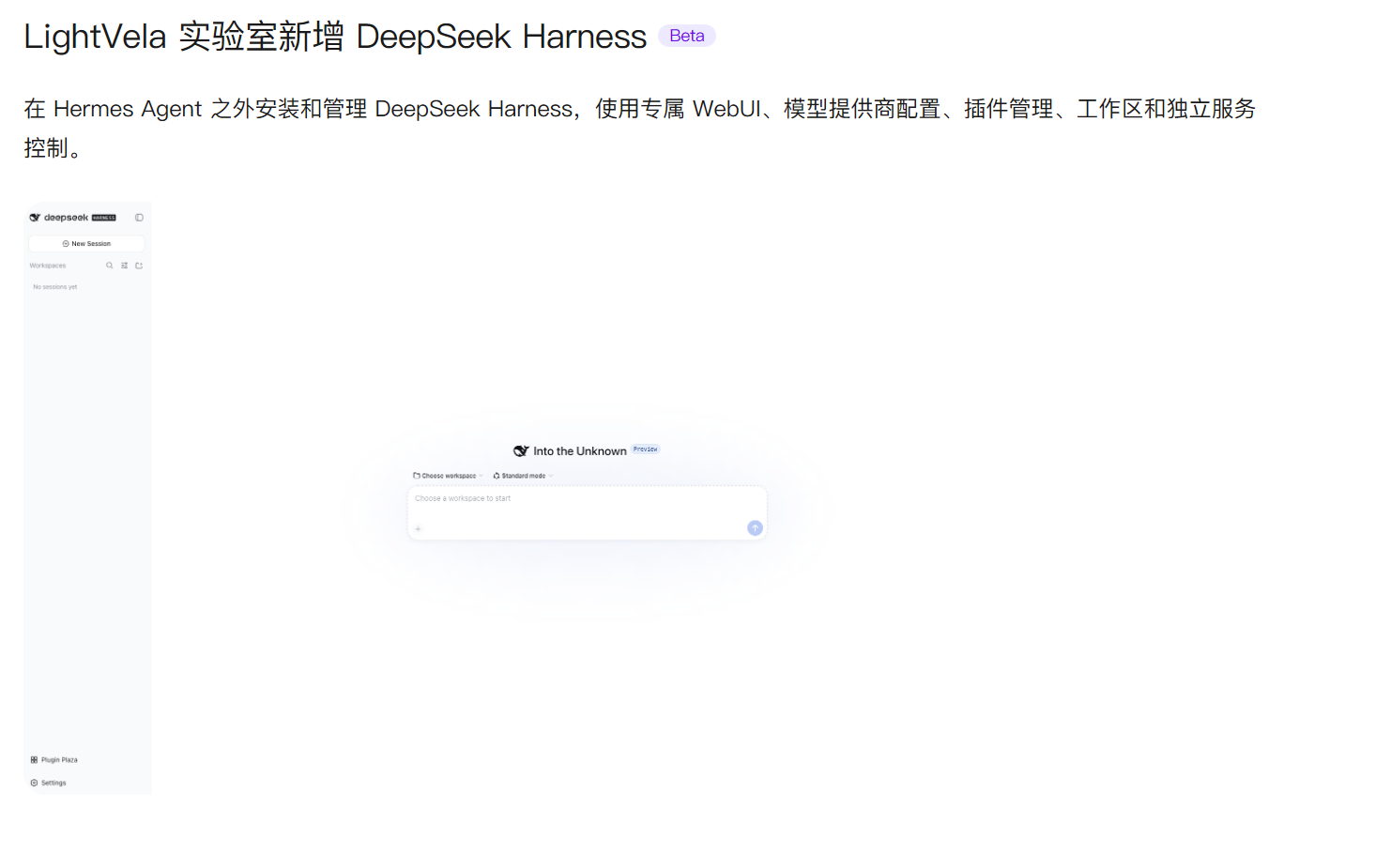
Task: Send the prompt with the arrow button
Action: pos(755,528)
